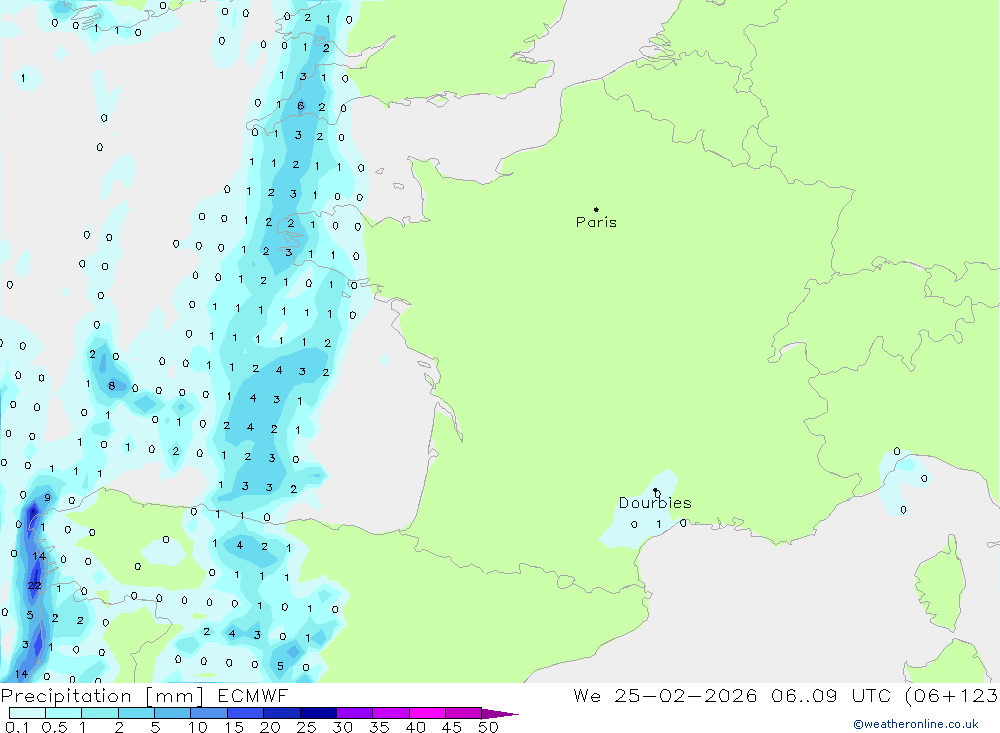
Task: Click the legend value 10
Action: click(198, 727)
